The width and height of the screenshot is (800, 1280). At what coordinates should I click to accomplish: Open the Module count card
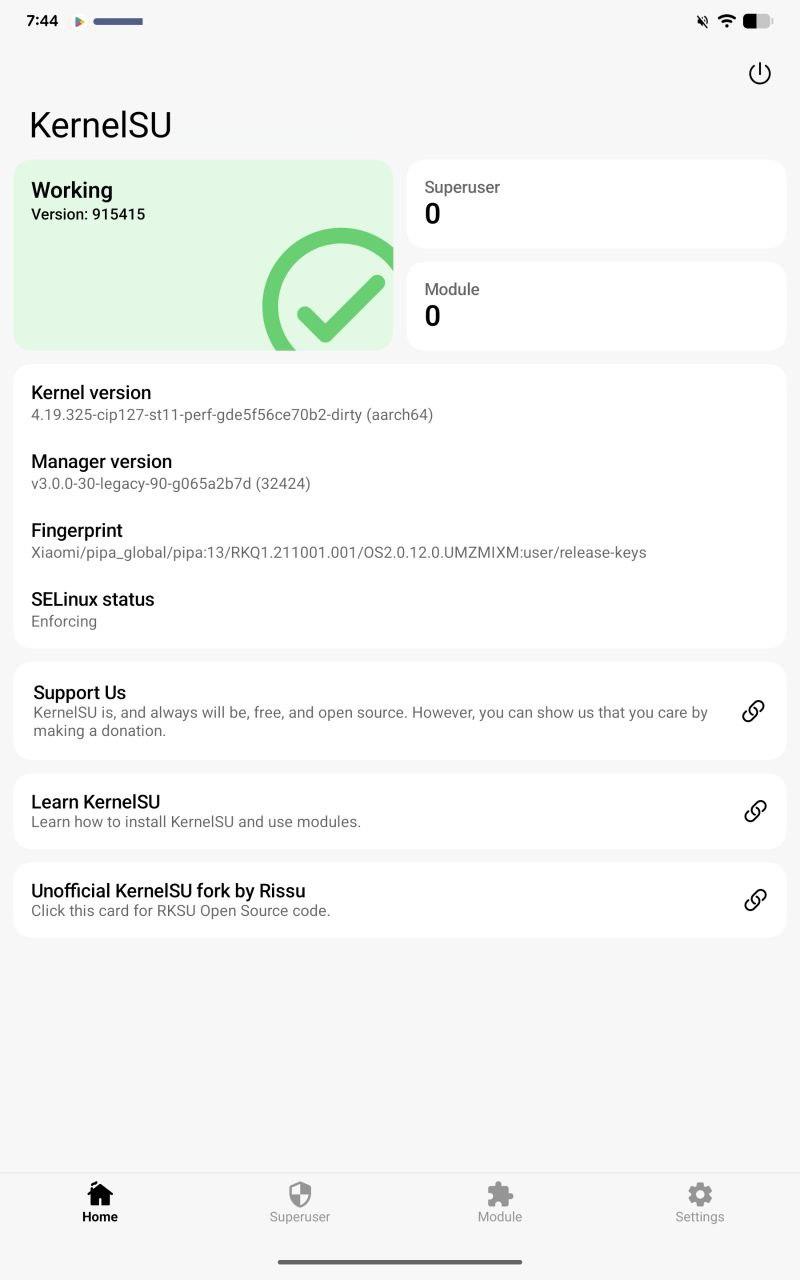tap(596, 306)
